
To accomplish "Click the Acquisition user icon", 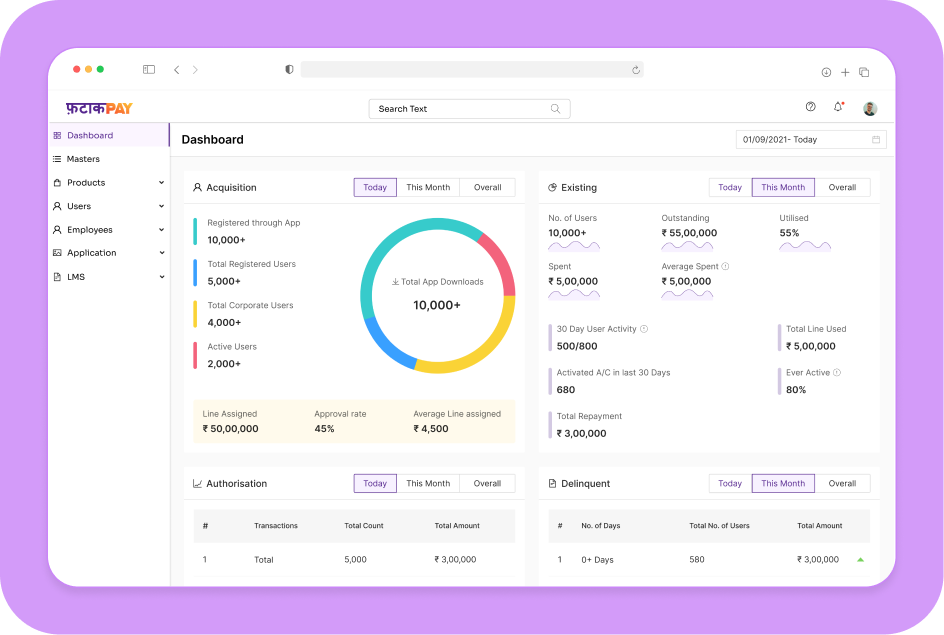I will coord(197,187).
